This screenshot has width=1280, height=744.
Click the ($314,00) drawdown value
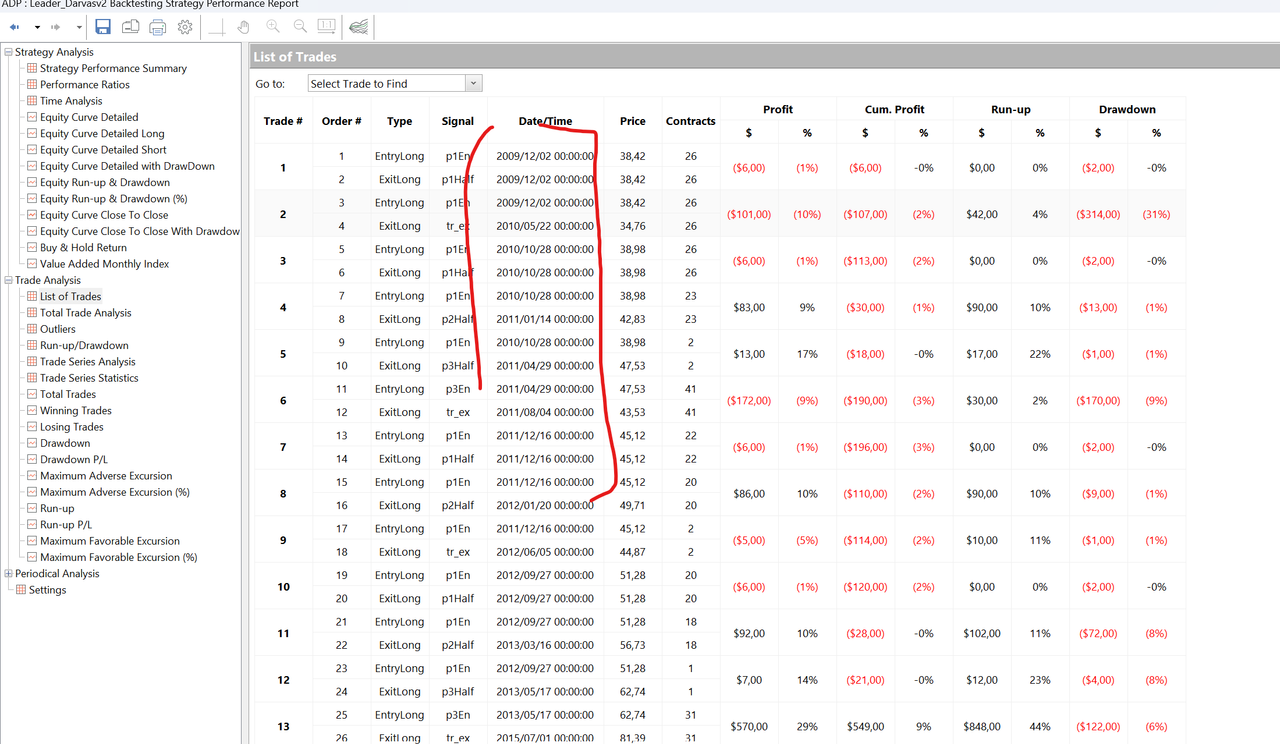[1098, 215]
